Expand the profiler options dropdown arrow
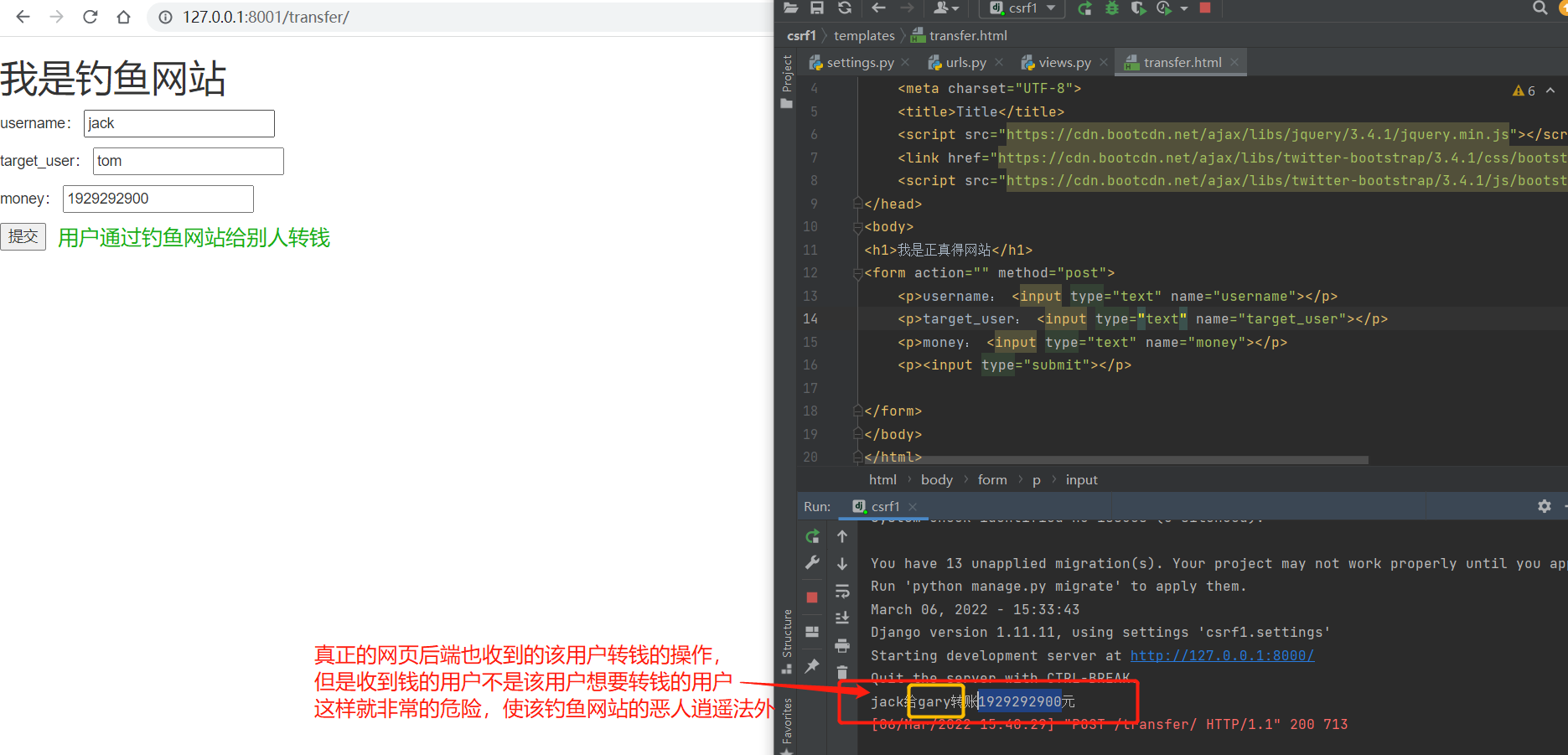This screenshot has height=755, width=1568. 1184,8
